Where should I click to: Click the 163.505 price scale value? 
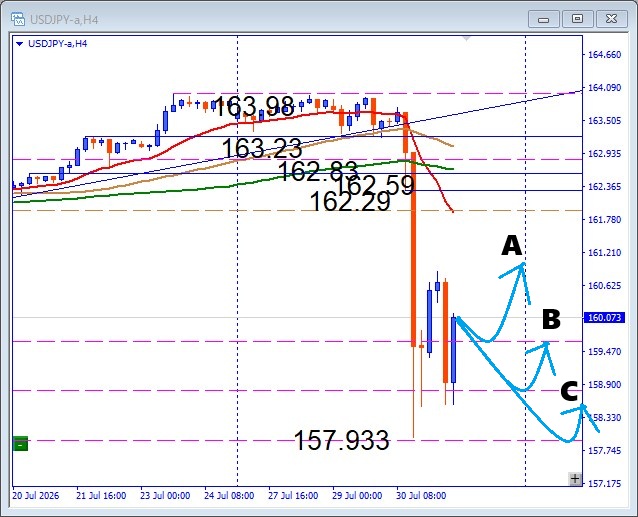pyautogui.click(x=605, y=120)
